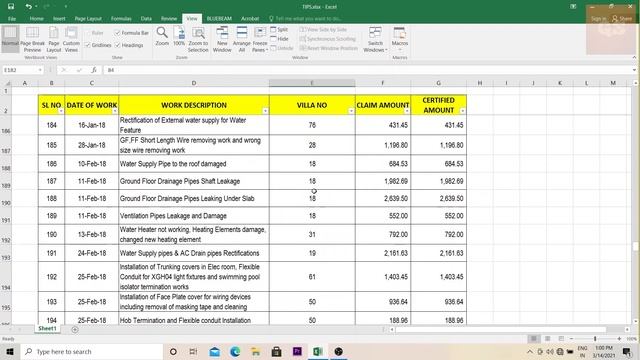Switch to Normal workbook view
The image size is (640, 360).
coord(10,39)
